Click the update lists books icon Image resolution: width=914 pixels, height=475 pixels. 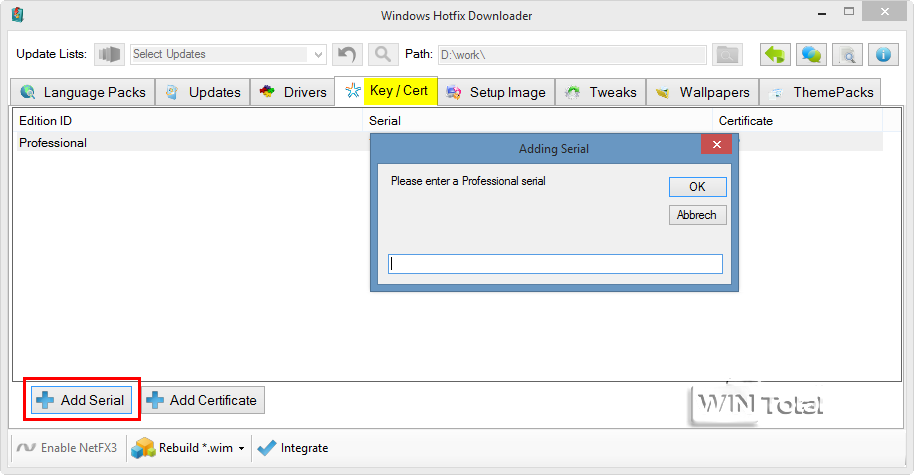110,54
